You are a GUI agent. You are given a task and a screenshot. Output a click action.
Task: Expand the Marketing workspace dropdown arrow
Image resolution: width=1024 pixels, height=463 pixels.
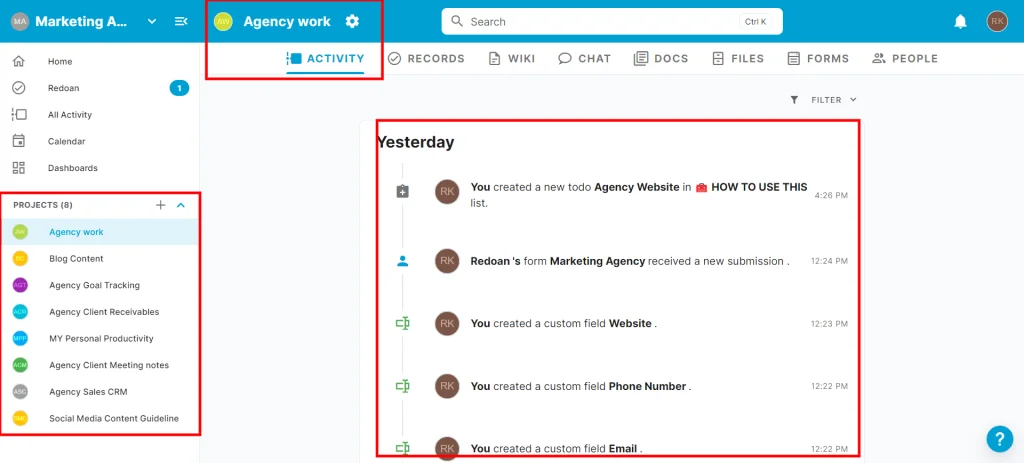(152, 21)
